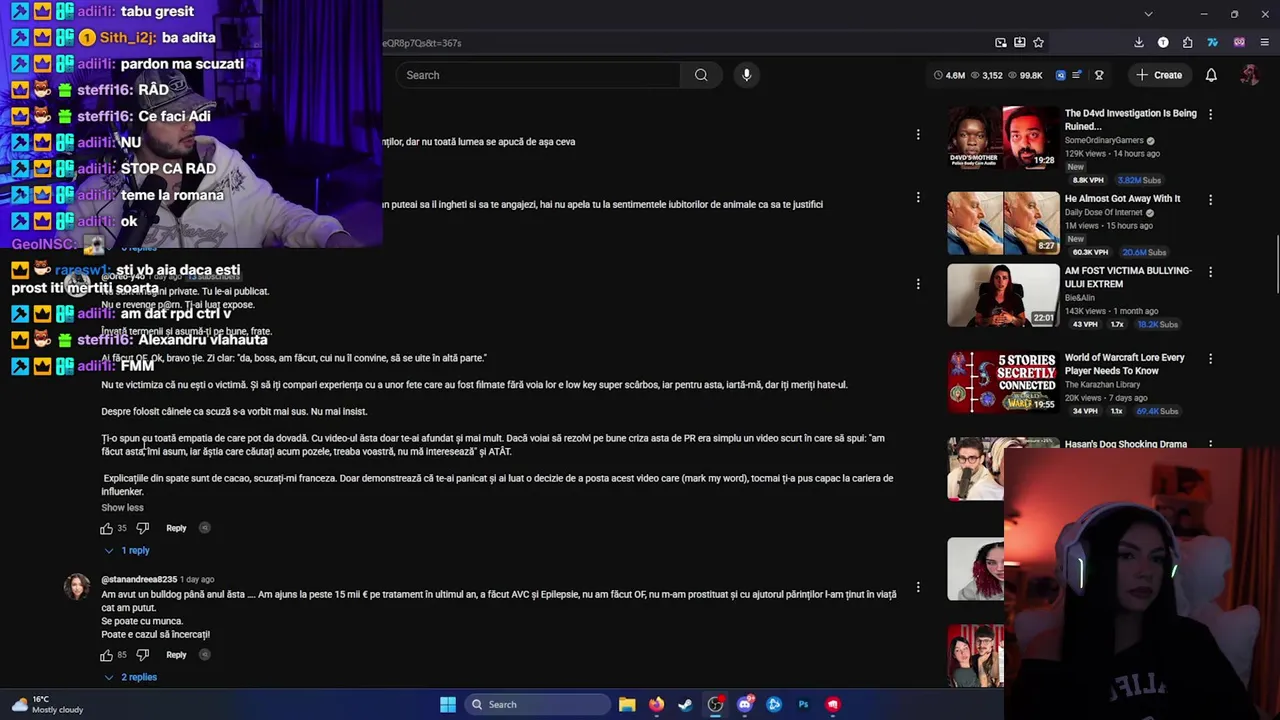Image resolution: width=1280 pixels, height=720 pixels.
Task: Expand the 2 replies thread
Action: 130,677
